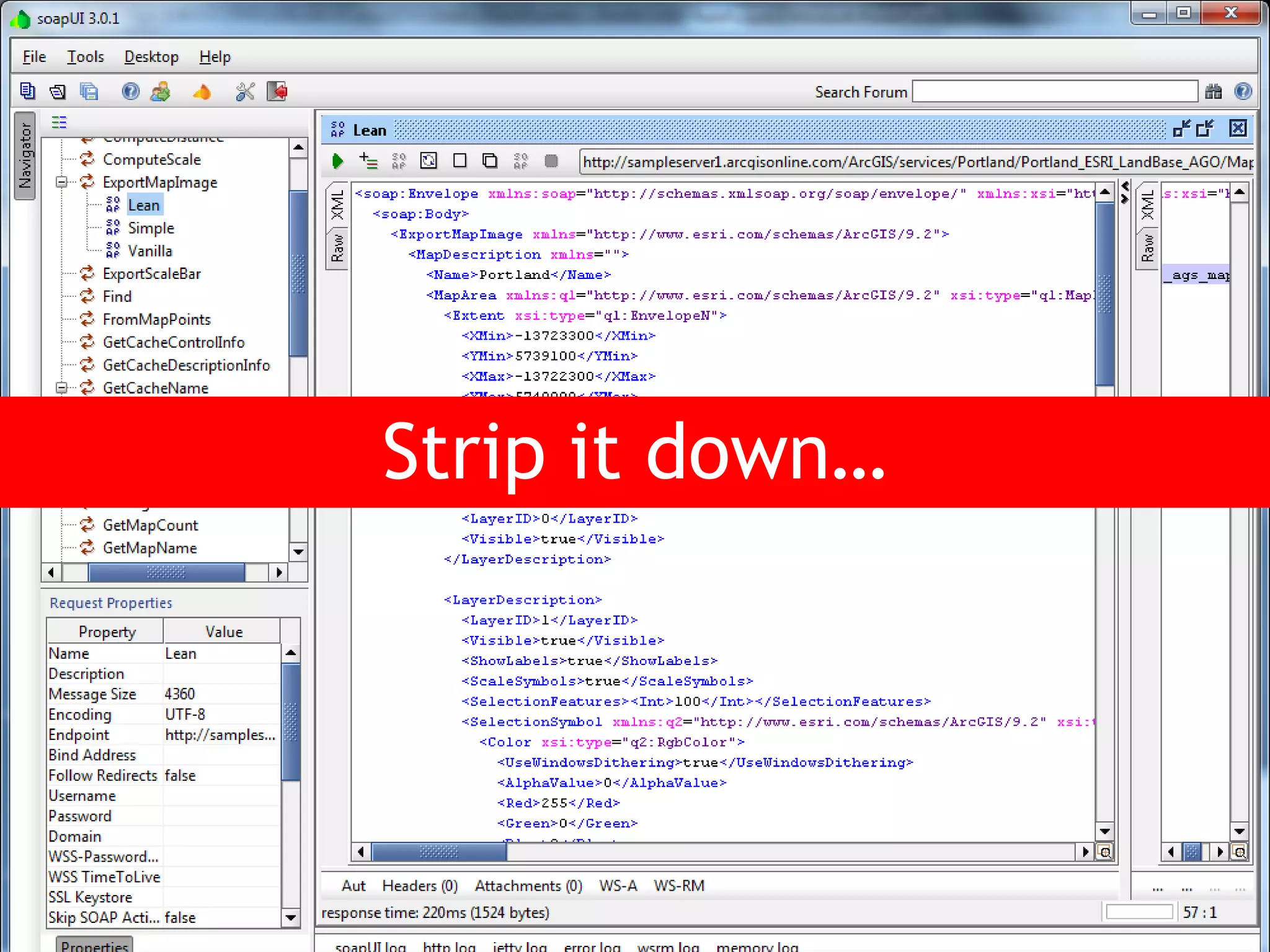Switch response editor to the Raw tab
The height and width of the screenshot is (952, 1270).
1148,248
